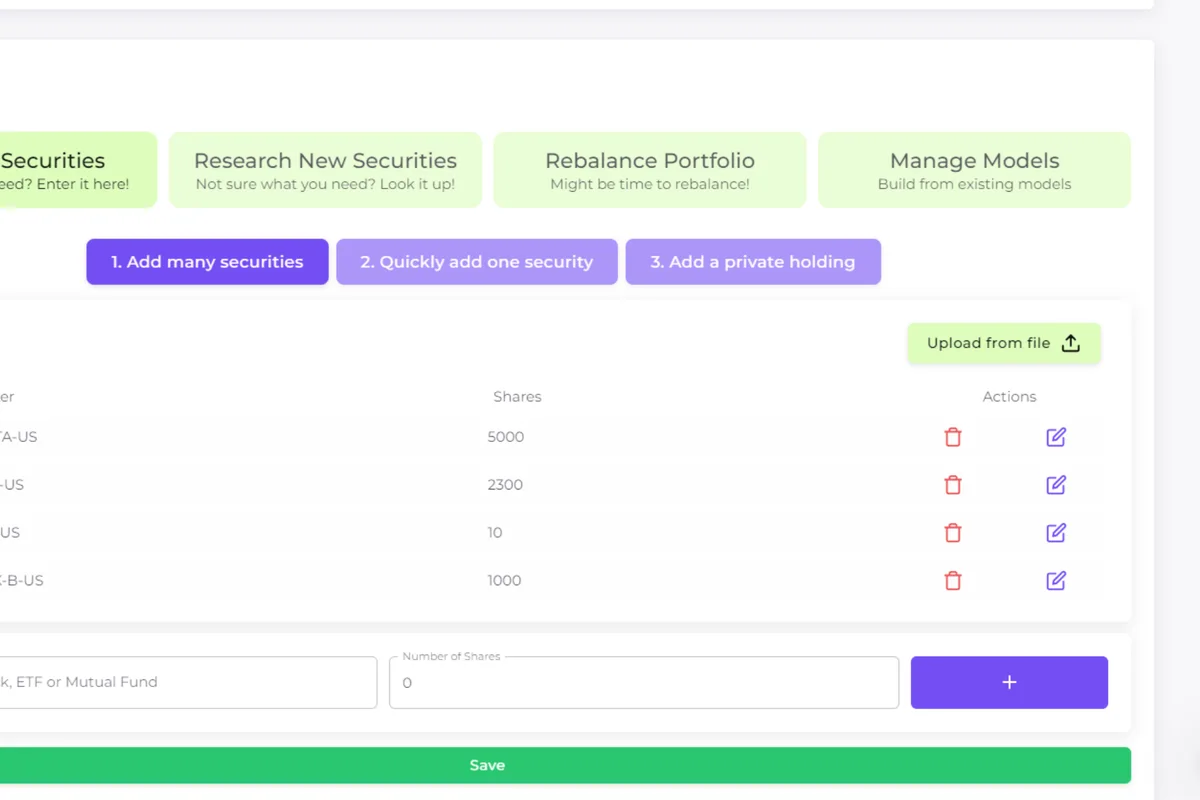Image resolution: width=1200 pixels, height=800 pixels.
Task: Delete the row with 5000 shares
Action: 953,437
